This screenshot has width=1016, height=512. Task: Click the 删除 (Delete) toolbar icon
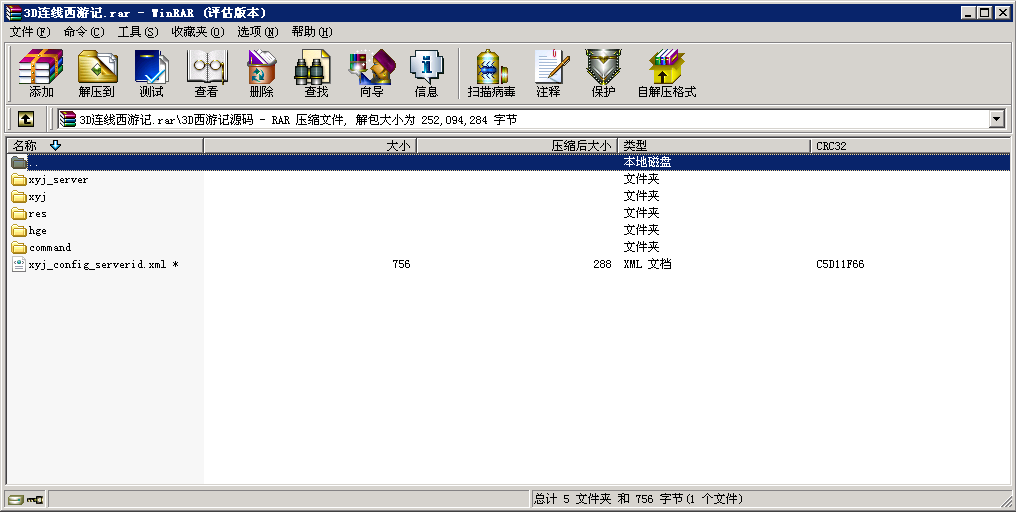(x=261, y=73)
